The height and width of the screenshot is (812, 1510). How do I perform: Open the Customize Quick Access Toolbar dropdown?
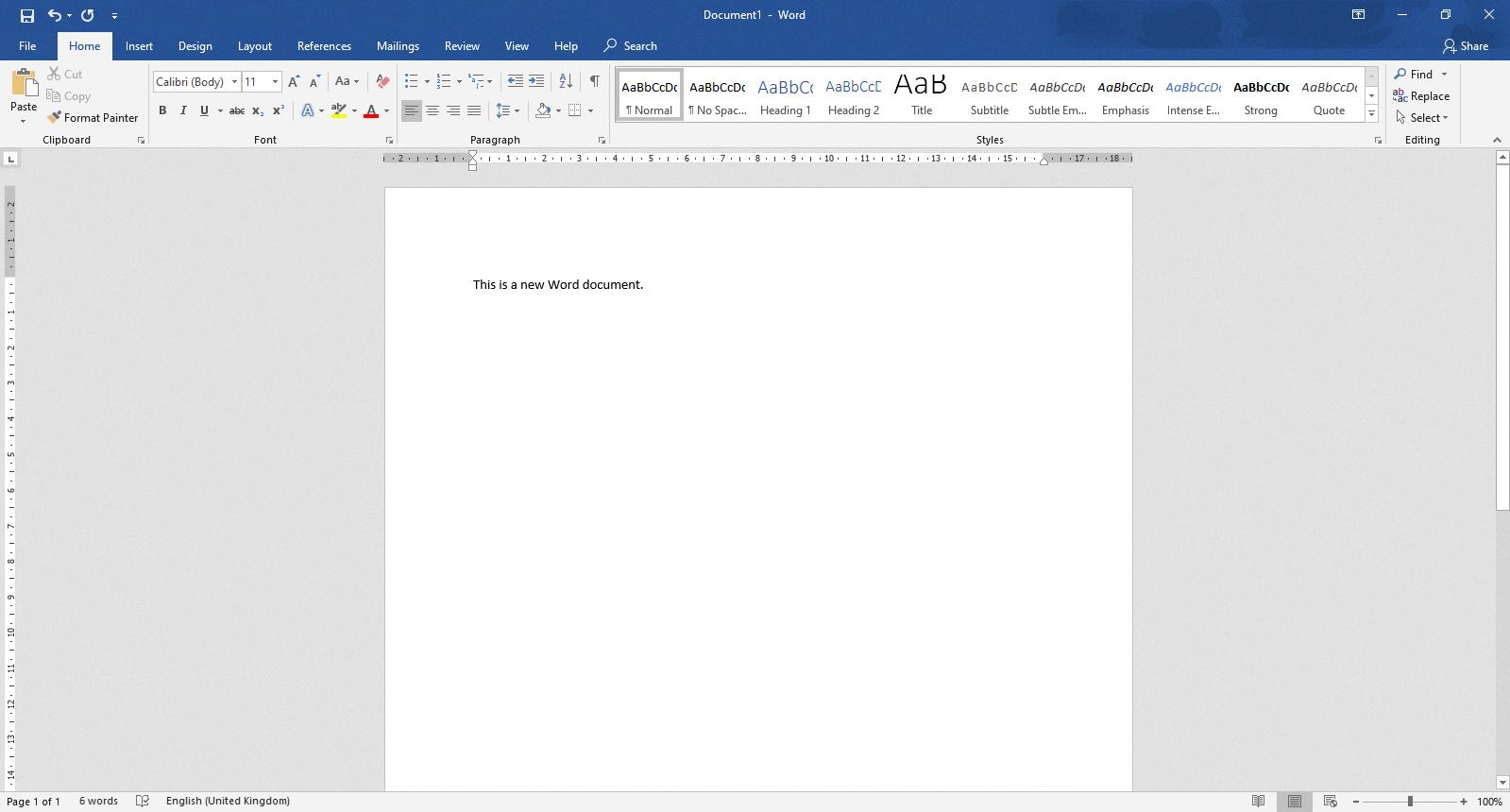[114, 15]
